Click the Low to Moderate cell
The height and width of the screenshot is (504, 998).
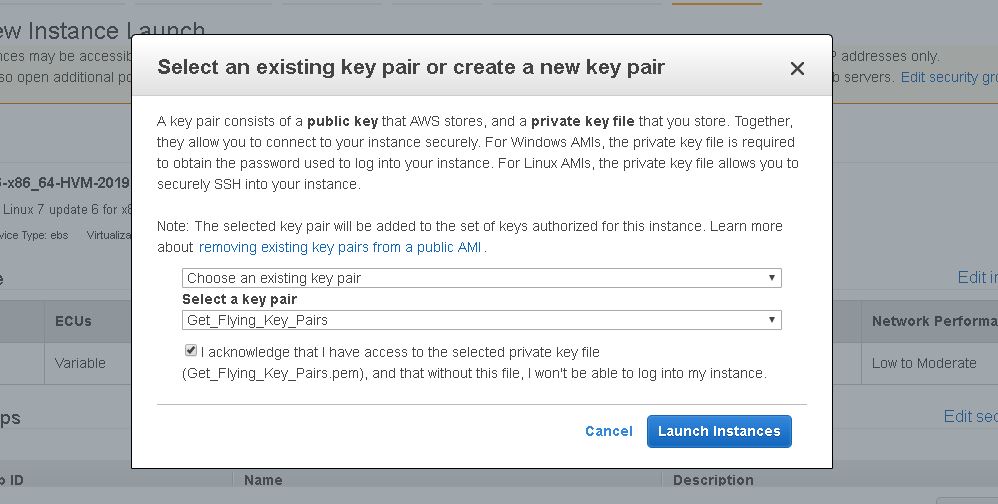pyautogui.click(x=923, y=363)
